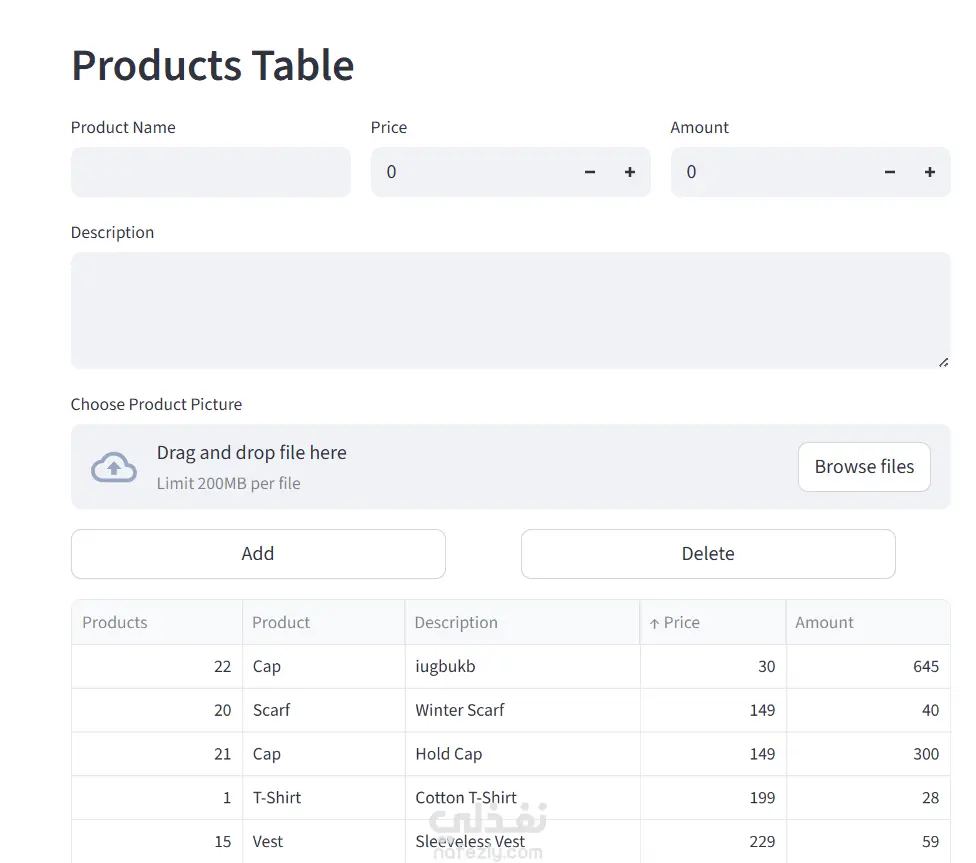This screenshot has width=976, height=863.
Task: Click the Description textarea resize handle
Action: tap(943, 362)
